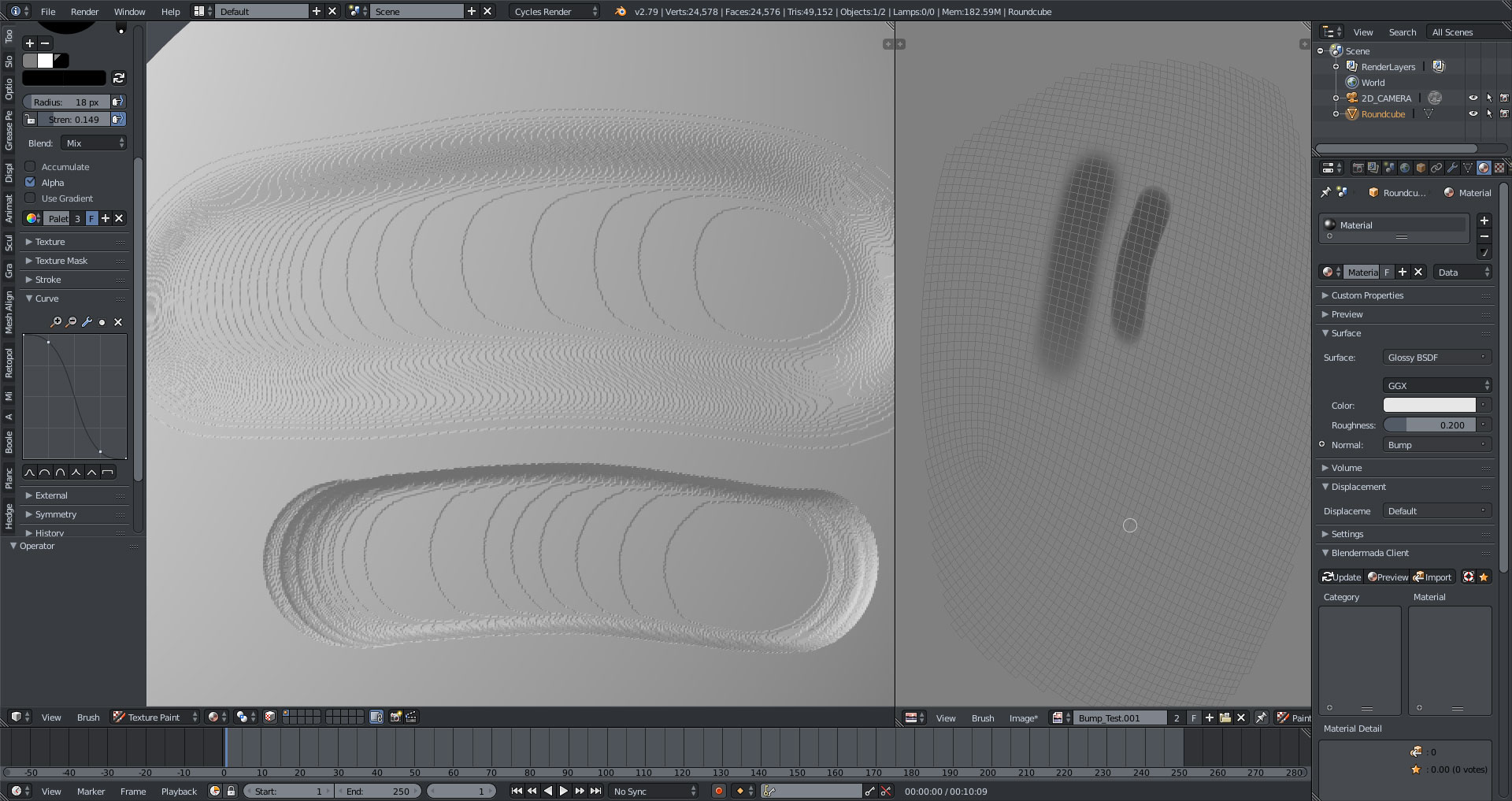Click the refresh icon beside the black palette strip
Image resolution: width=1512 pixels, height=801 pixels.
pyautogui.click(x=119, y=78)
